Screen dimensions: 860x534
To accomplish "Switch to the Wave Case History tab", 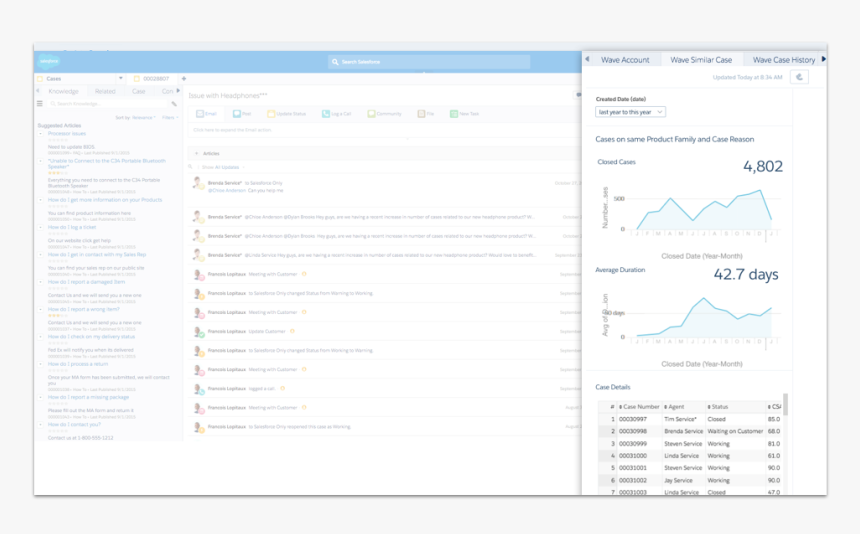I will click(x=783, y=60).
